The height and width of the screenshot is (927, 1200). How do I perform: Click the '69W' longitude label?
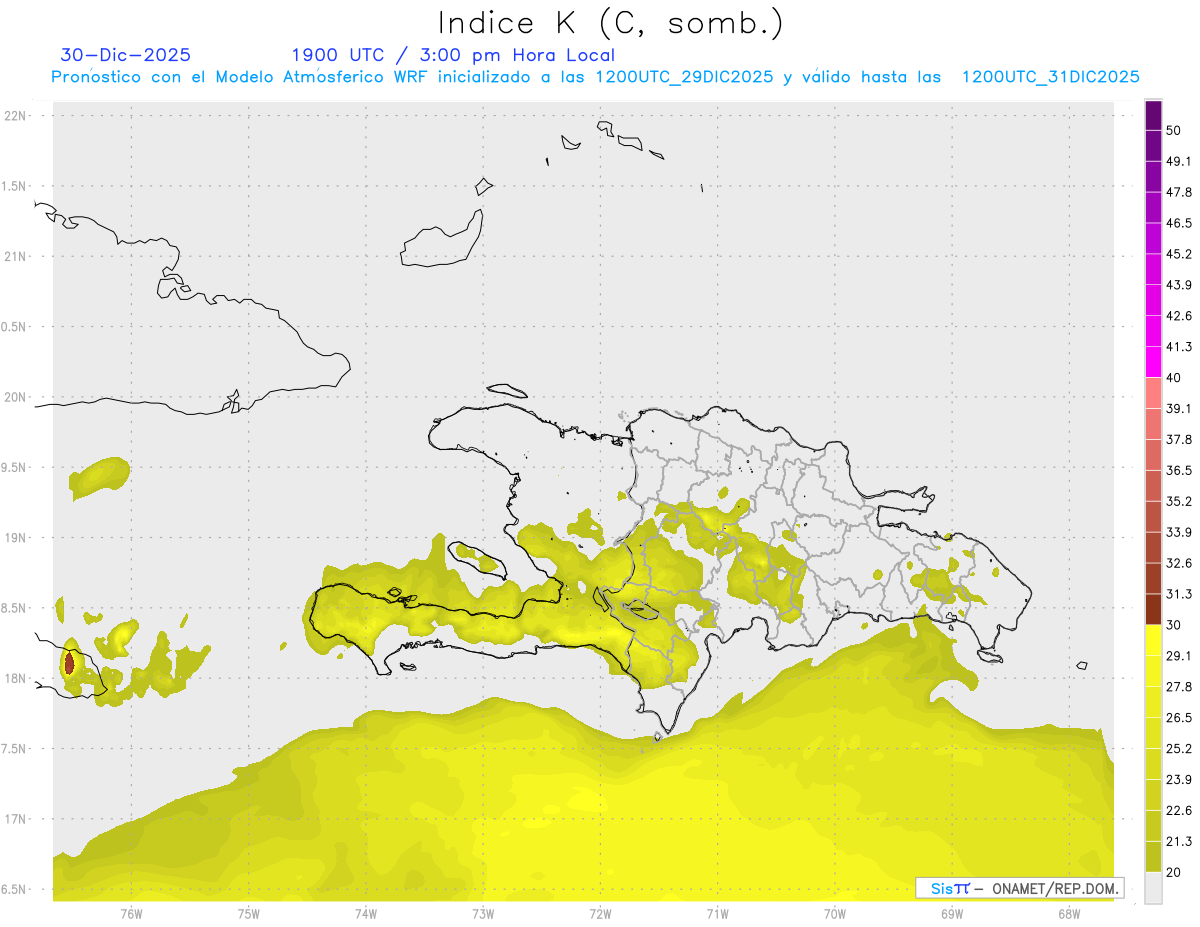(952, 914)
